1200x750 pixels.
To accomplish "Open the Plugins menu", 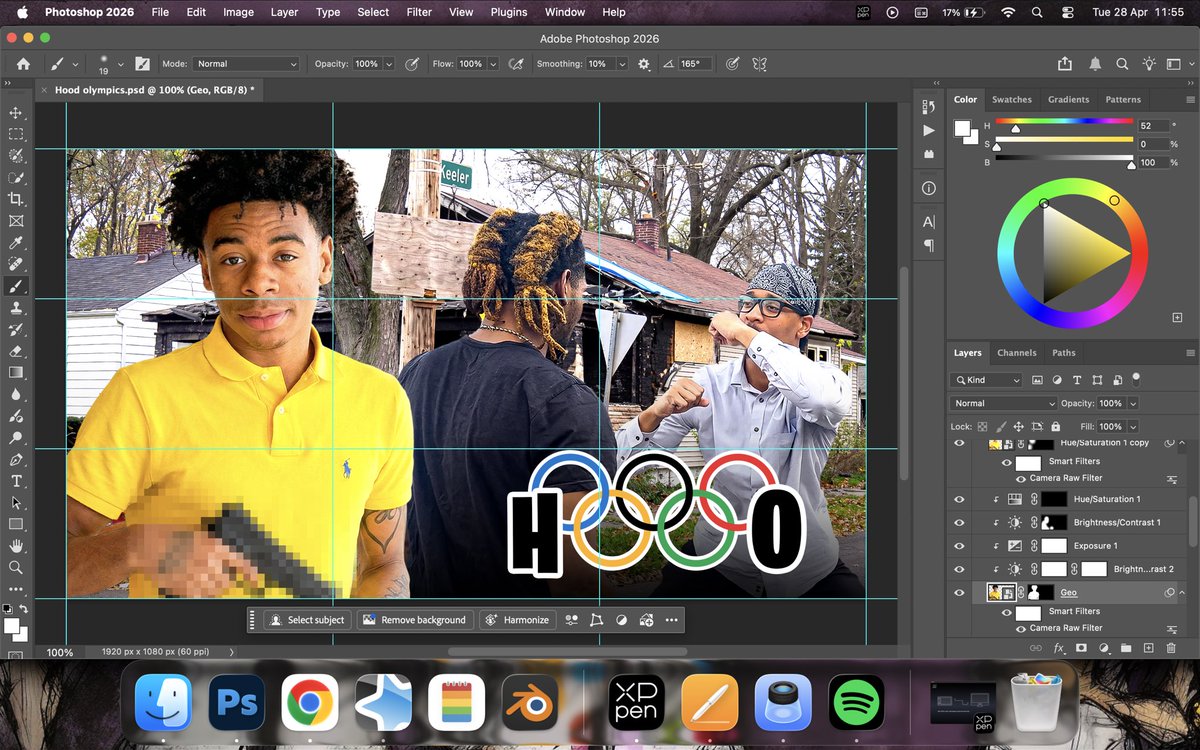I will (x=508, y=12).
